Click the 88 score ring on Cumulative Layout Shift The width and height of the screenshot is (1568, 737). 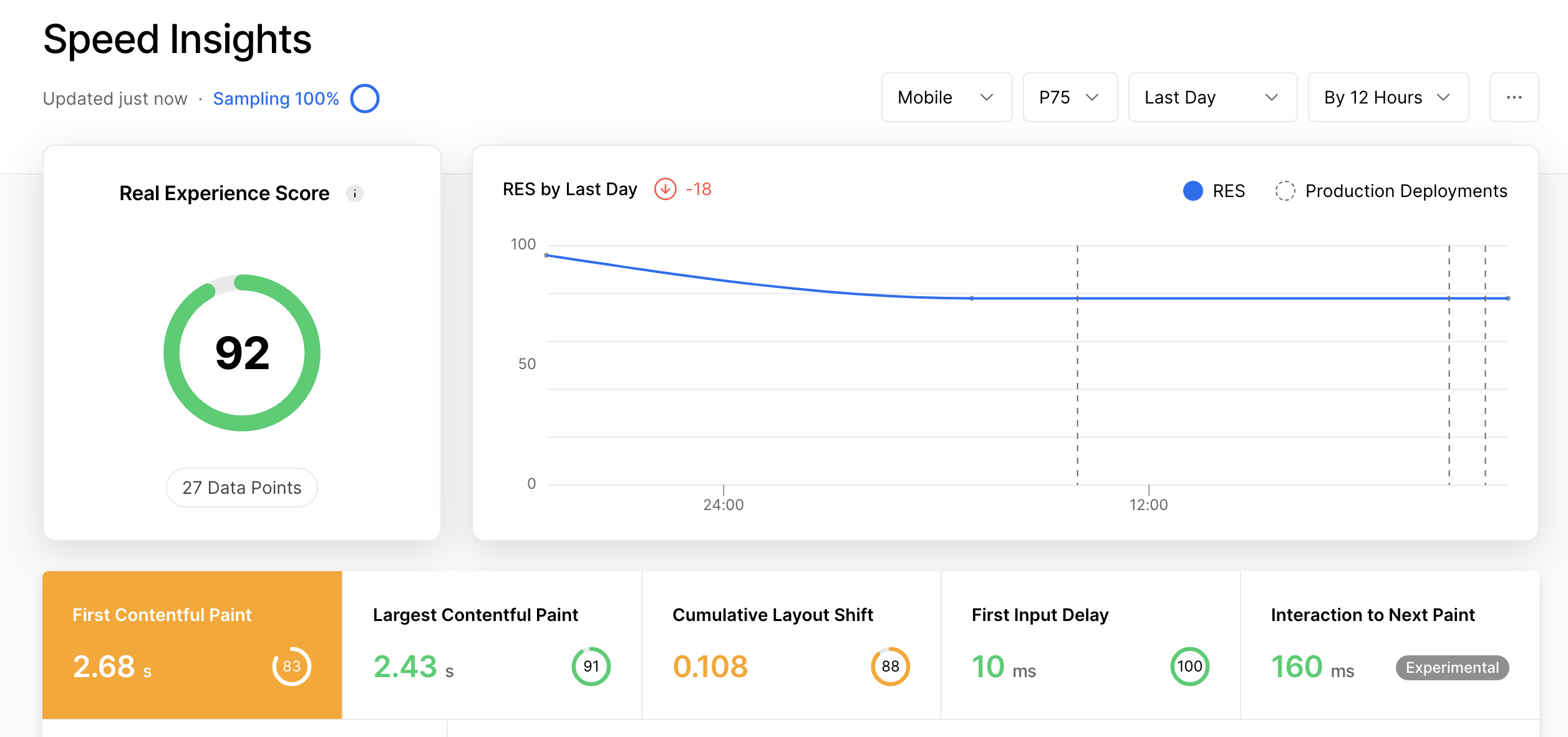(x=891, y=666)
